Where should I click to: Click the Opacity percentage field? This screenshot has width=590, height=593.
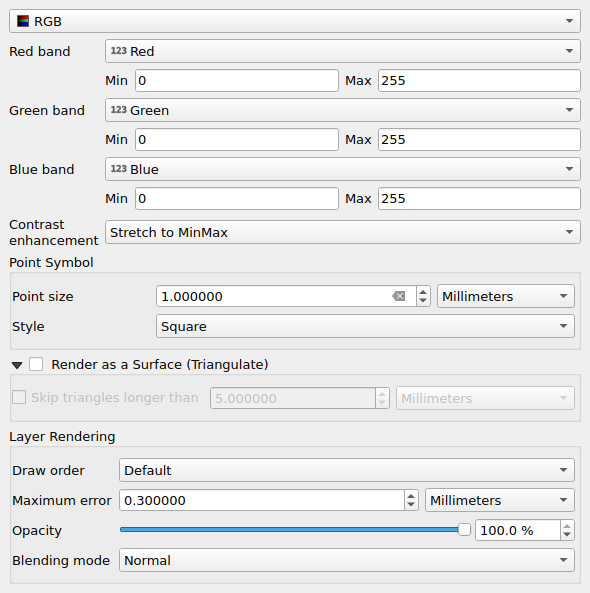click(518, 530)
